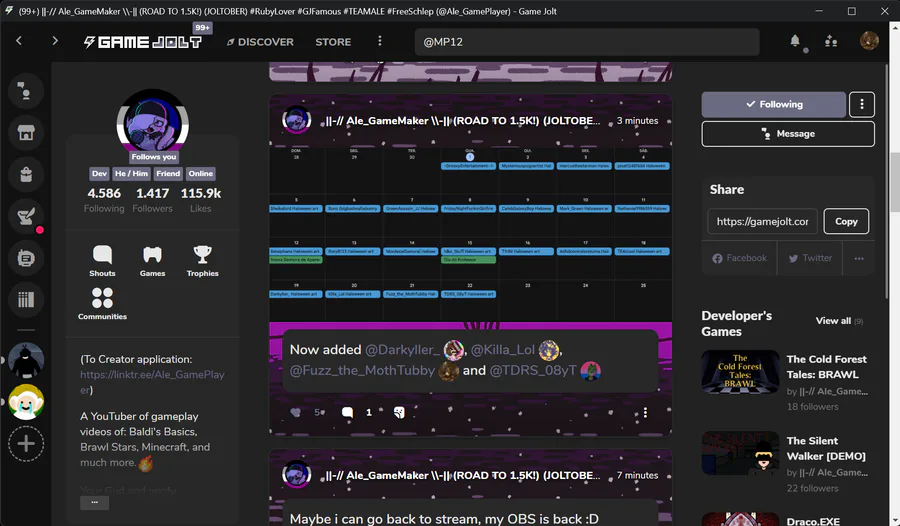Open profile Shouts section
This screenshot has width=900, height=526.
[102, 261]
